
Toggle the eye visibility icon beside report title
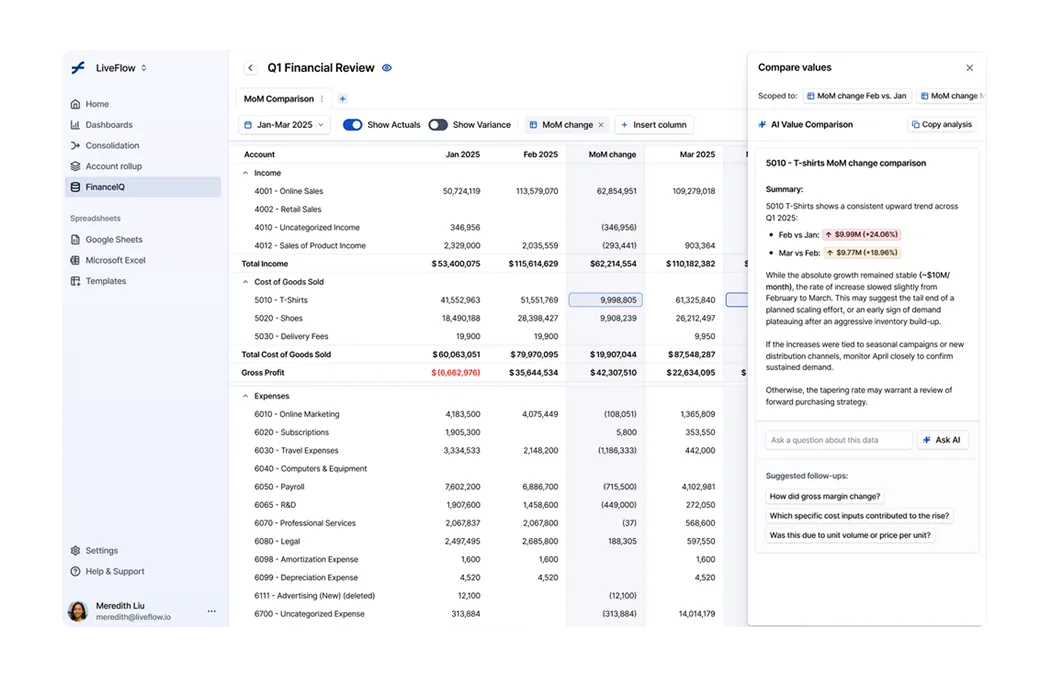(387, 68)
